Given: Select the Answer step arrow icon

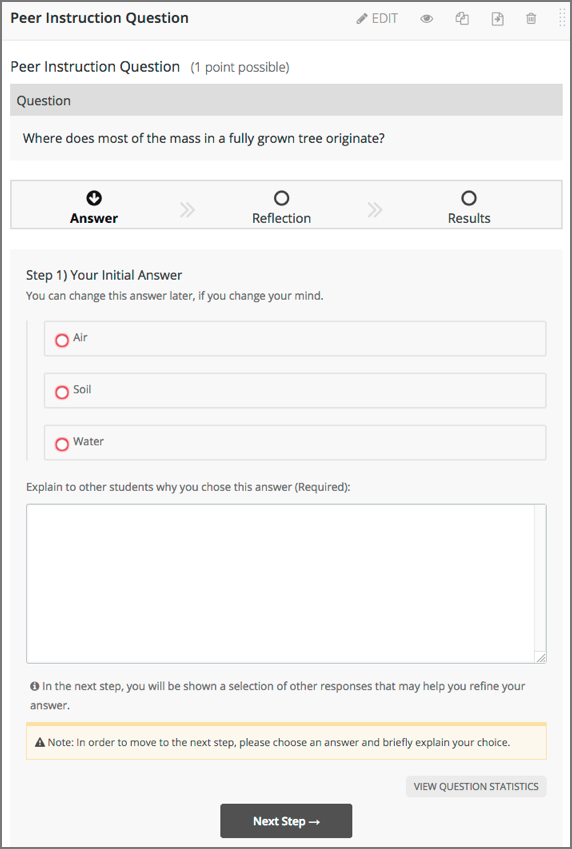Looking at the screenshot, I should tap(94, 198).
